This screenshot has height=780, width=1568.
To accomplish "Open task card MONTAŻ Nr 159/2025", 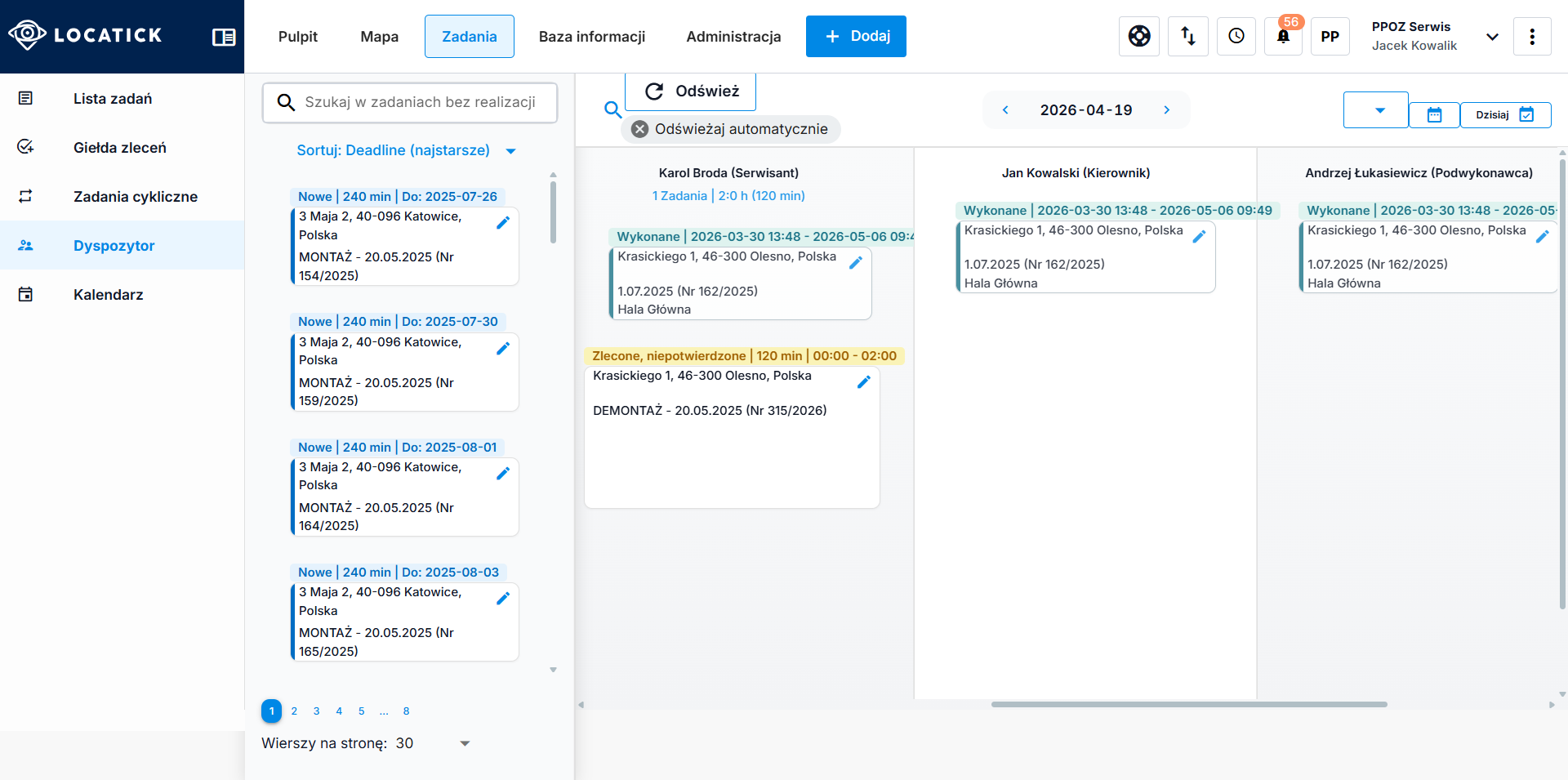I will (405, 372).
